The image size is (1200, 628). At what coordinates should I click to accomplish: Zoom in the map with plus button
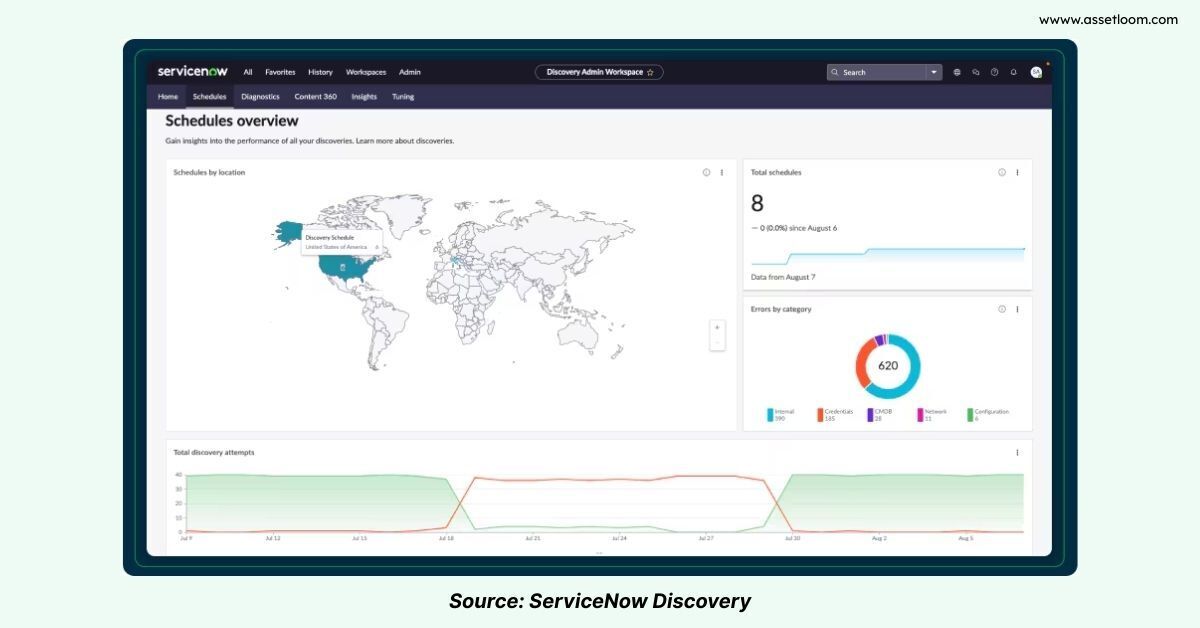[x=717, y=327]
